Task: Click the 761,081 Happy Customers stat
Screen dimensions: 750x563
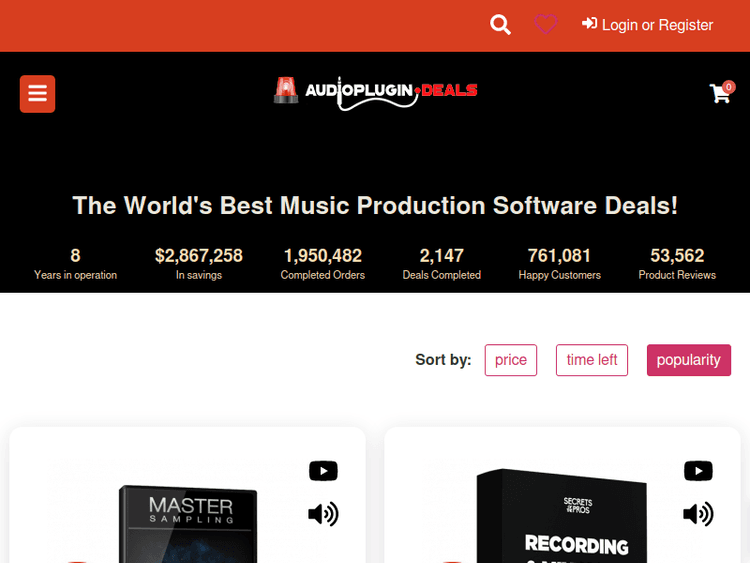Action: (560, 263)
